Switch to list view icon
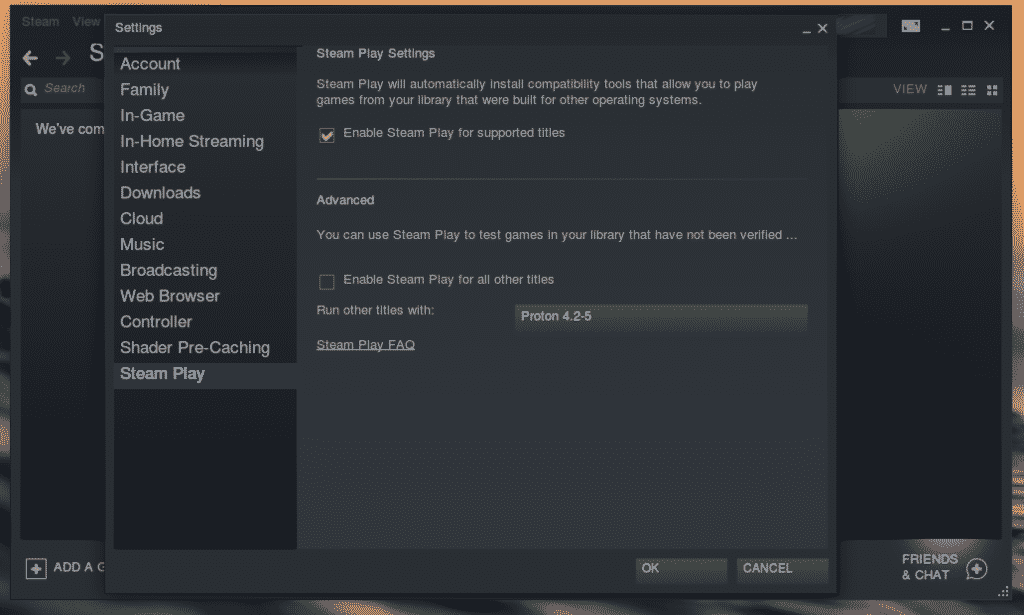Screen dimensions: 1024x615 point(968,90)
